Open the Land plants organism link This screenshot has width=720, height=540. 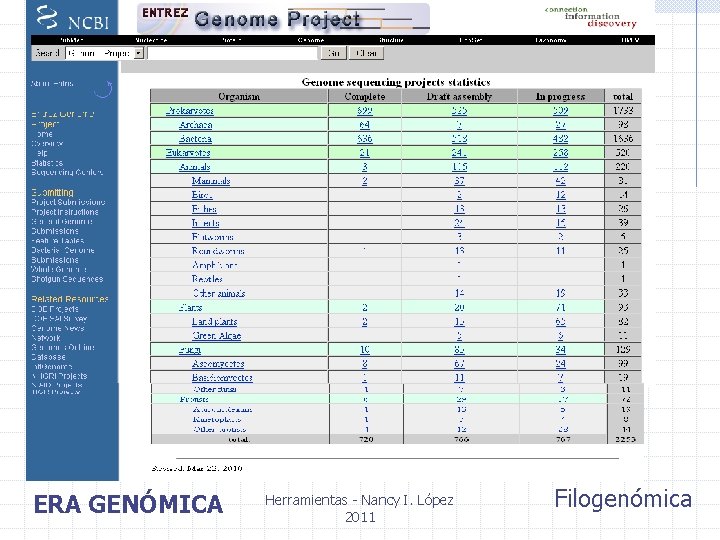214,322
